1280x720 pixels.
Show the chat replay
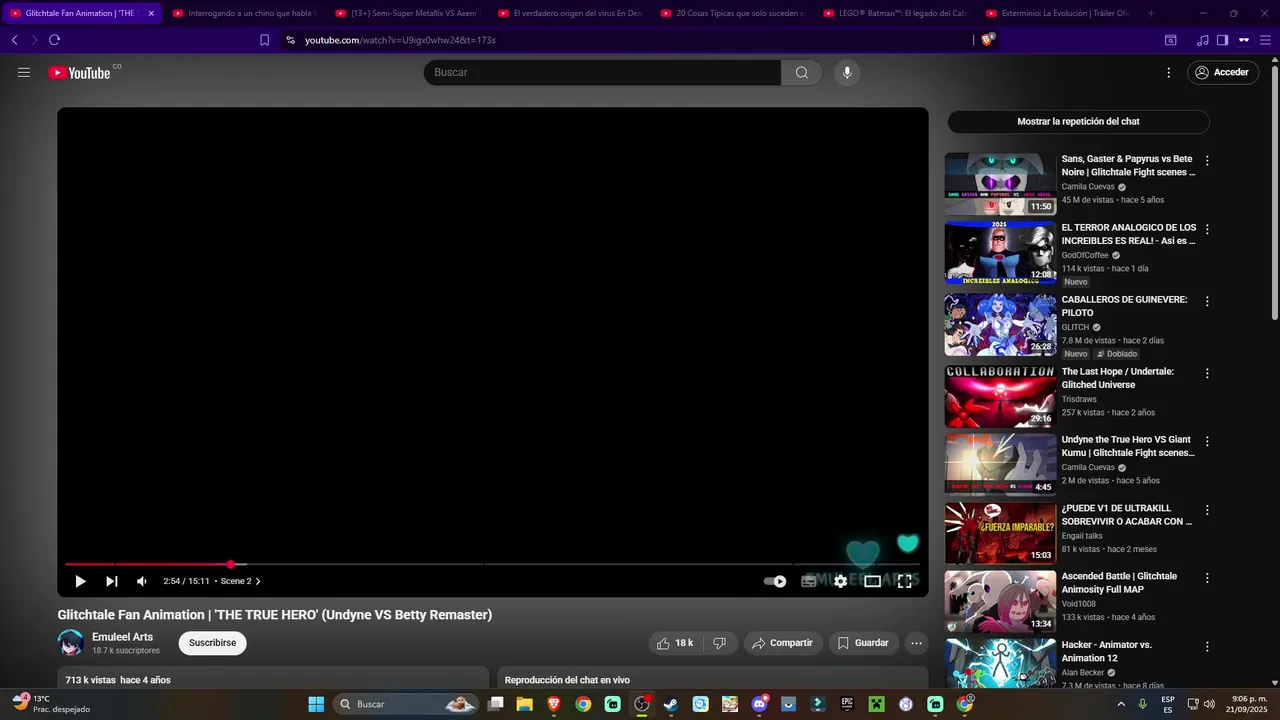1078,121
